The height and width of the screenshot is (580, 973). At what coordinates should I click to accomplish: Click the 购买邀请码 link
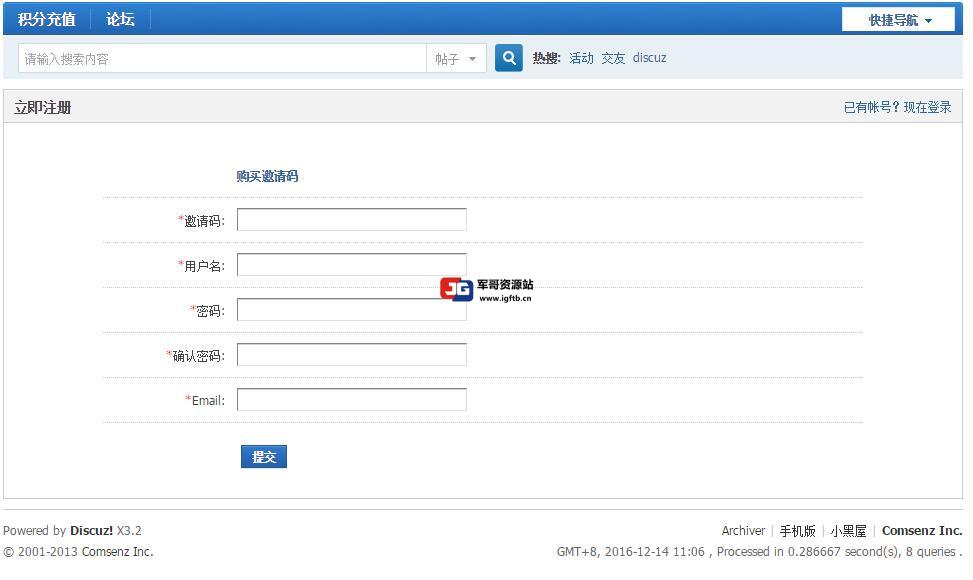[267, 176]
